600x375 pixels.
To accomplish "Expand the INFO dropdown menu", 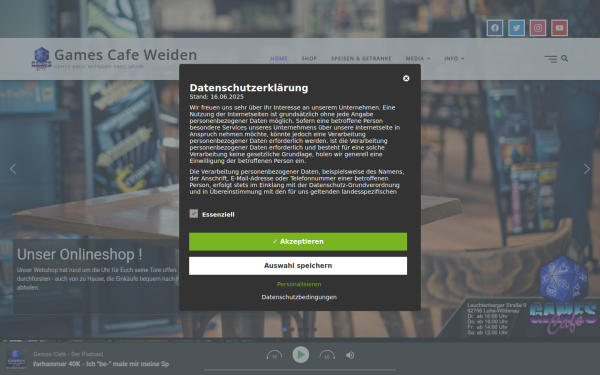I will [x=454, y=59].
